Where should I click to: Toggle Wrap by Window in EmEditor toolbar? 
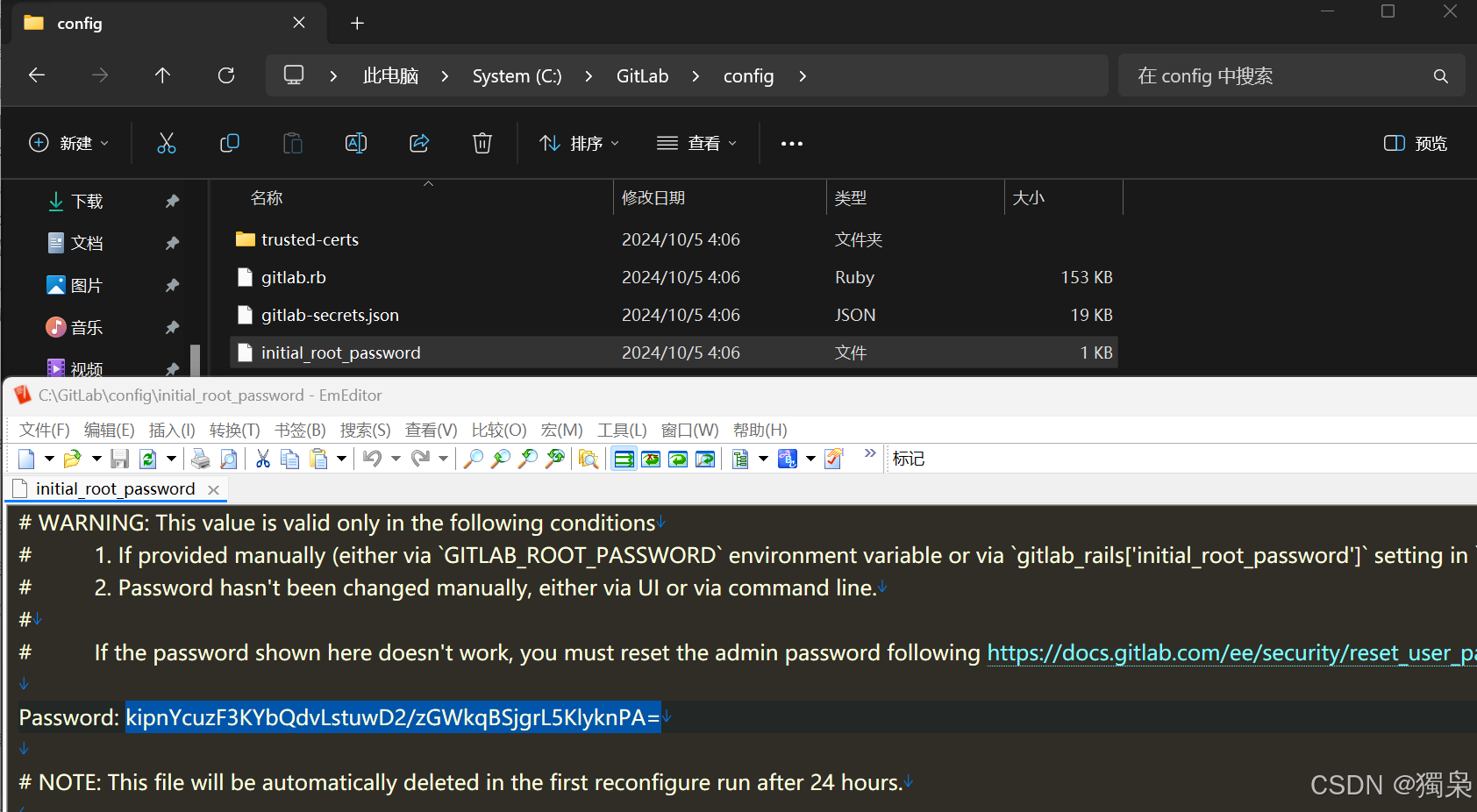[x=678, y=459]
